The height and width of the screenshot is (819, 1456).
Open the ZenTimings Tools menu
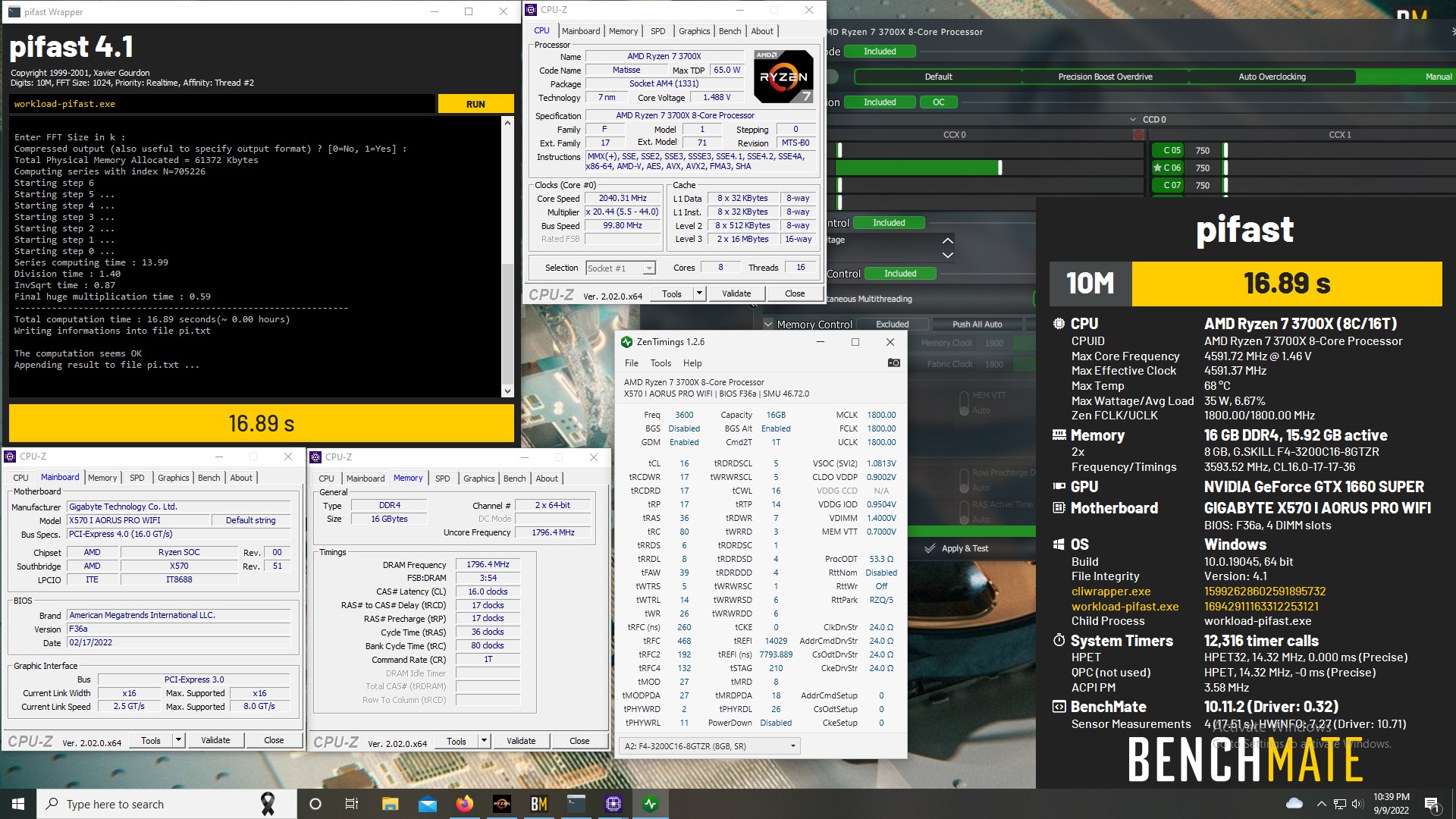pyautogui.click(x=661, y=363)
